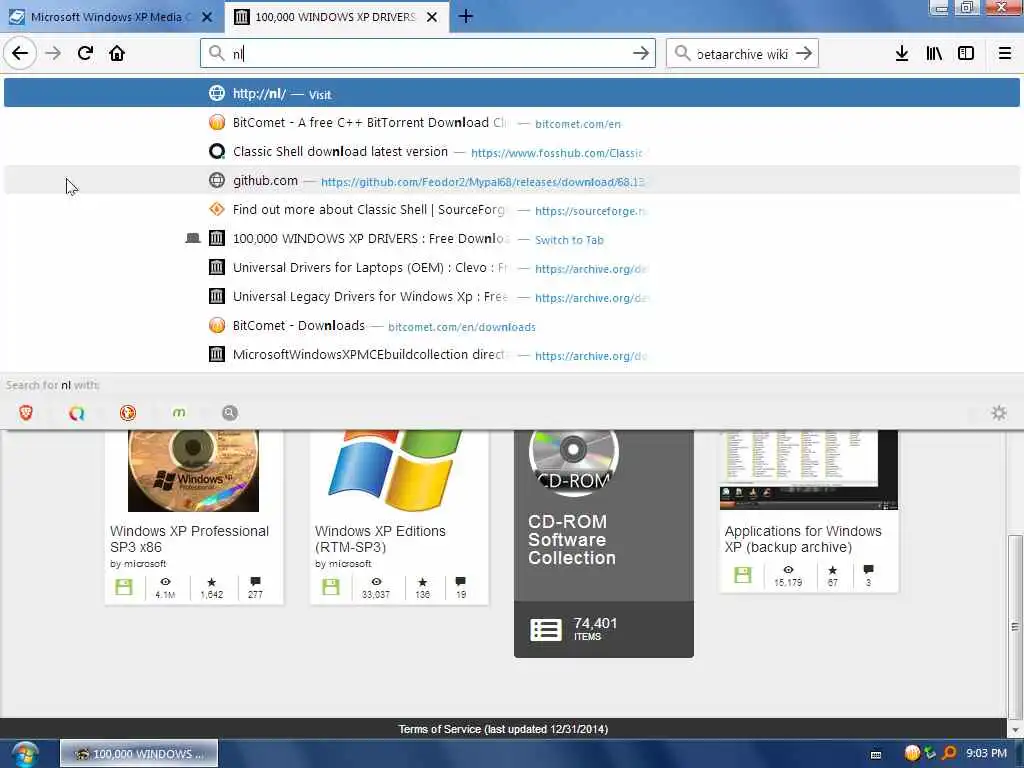Choose BitComet free C++ BitTorrent suggestion
1024x768 pixels.
coord(512,123)
